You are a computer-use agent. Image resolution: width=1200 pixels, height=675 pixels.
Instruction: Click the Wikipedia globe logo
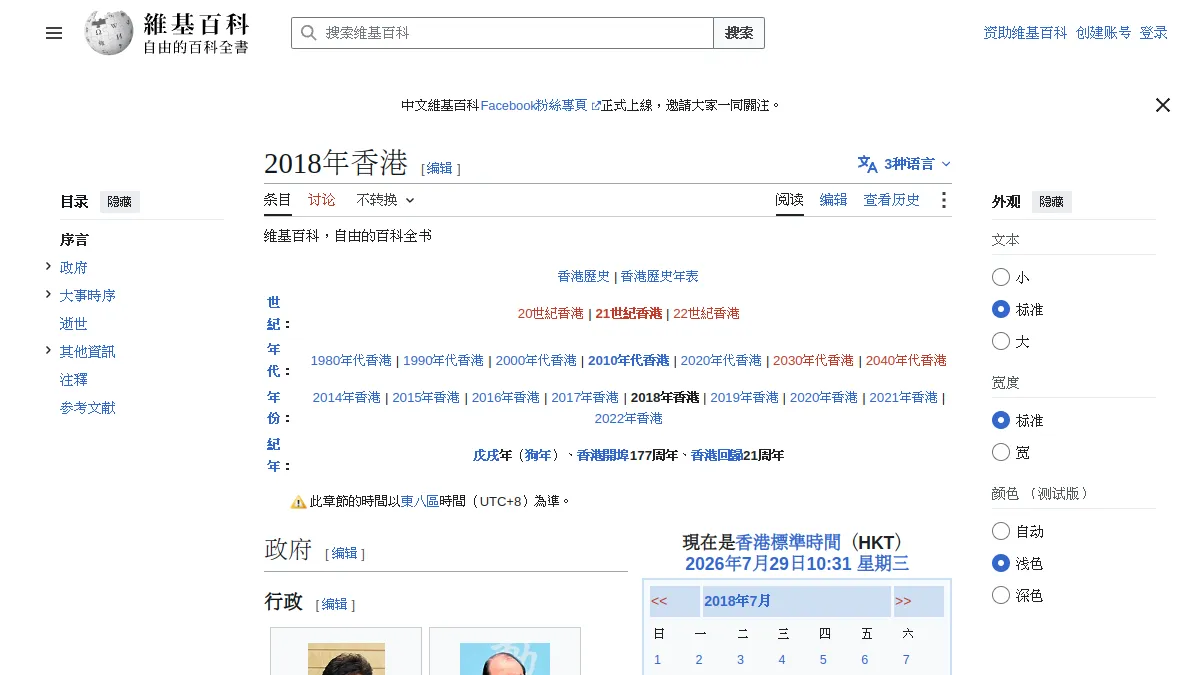point(109,33)
